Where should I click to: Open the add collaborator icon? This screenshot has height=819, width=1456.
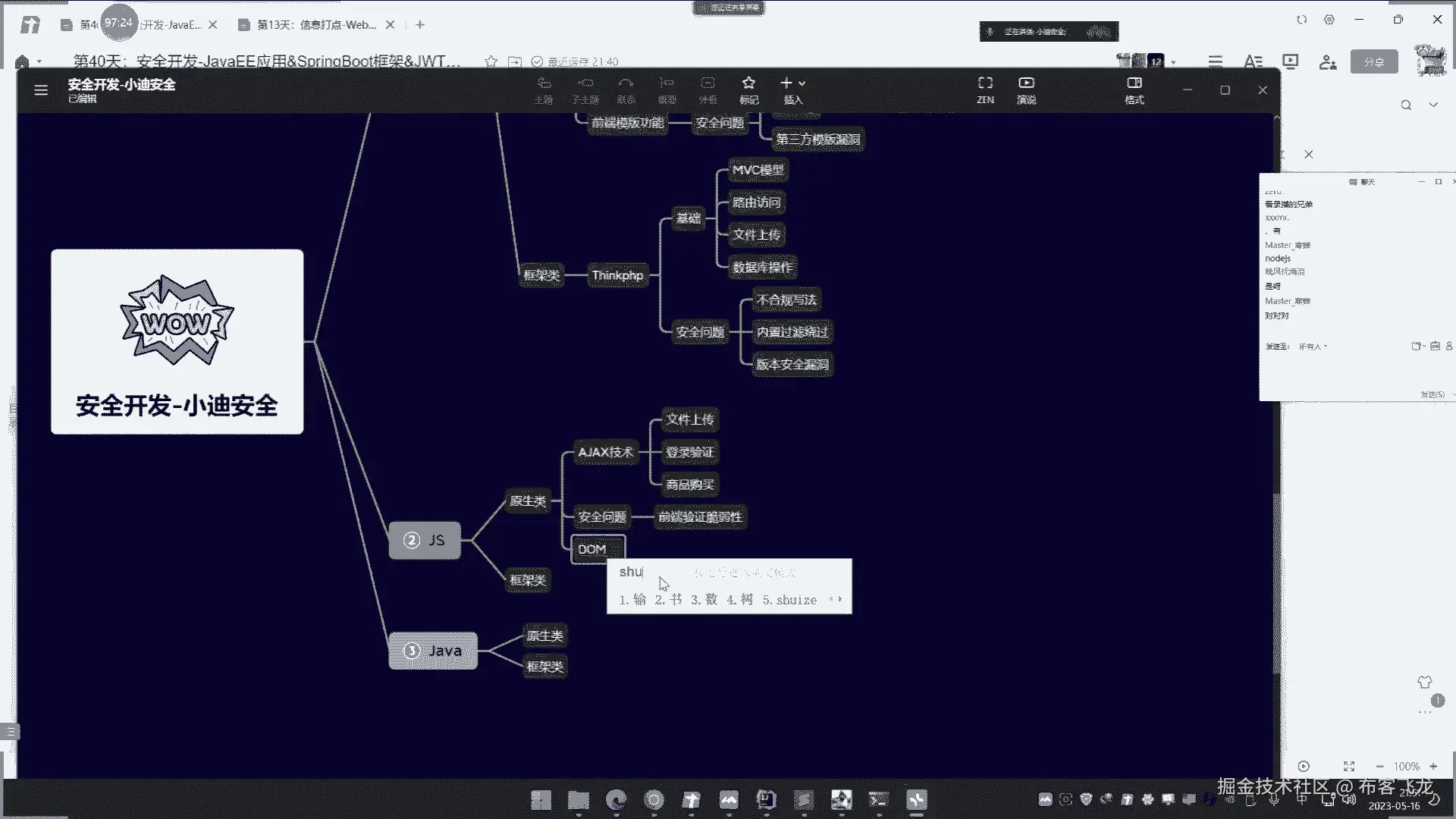1327,61
